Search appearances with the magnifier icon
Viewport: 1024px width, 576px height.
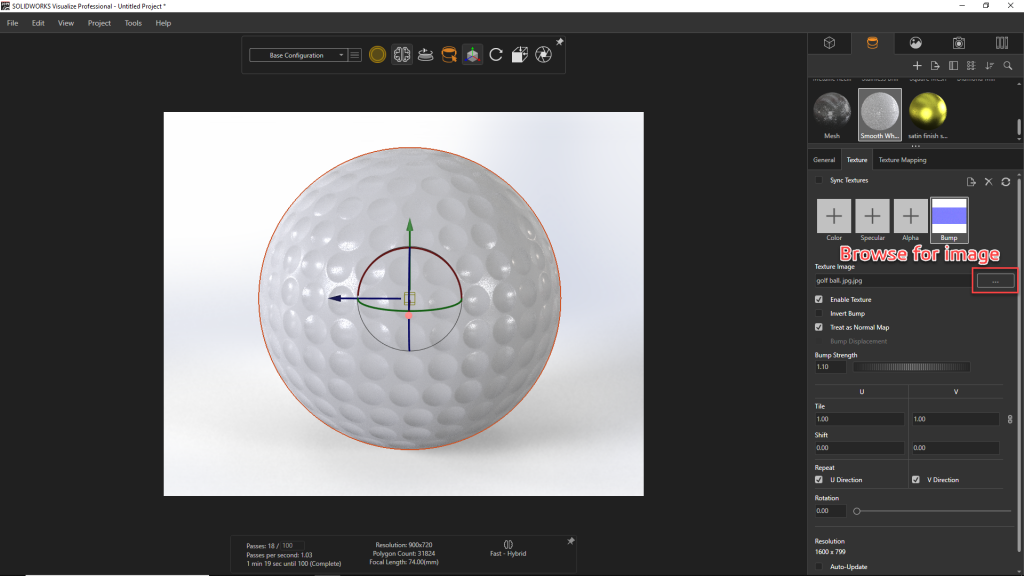point(1008,65)
